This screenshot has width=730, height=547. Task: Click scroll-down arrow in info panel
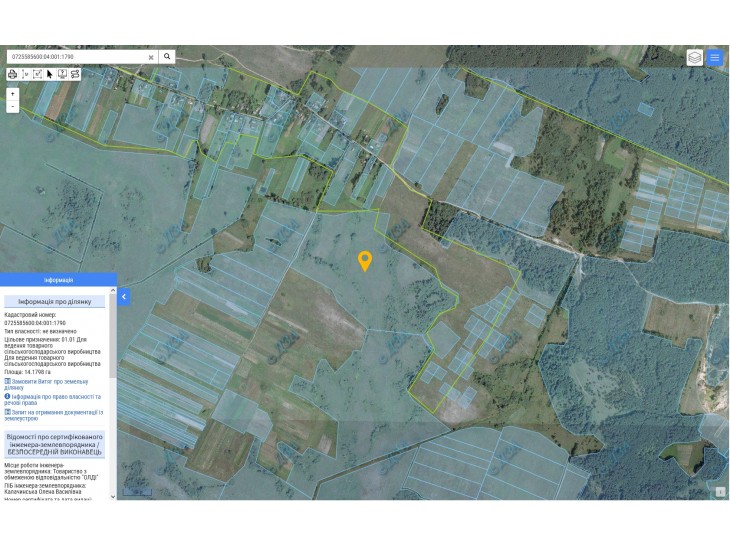tap(113, 496)
